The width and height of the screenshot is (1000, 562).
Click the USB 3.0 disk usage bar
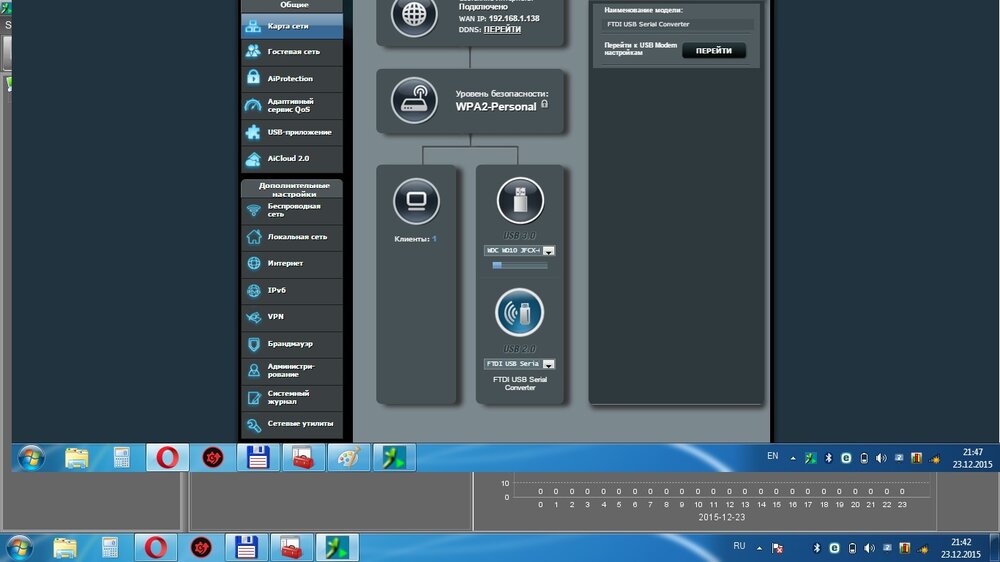coord(519,266)
